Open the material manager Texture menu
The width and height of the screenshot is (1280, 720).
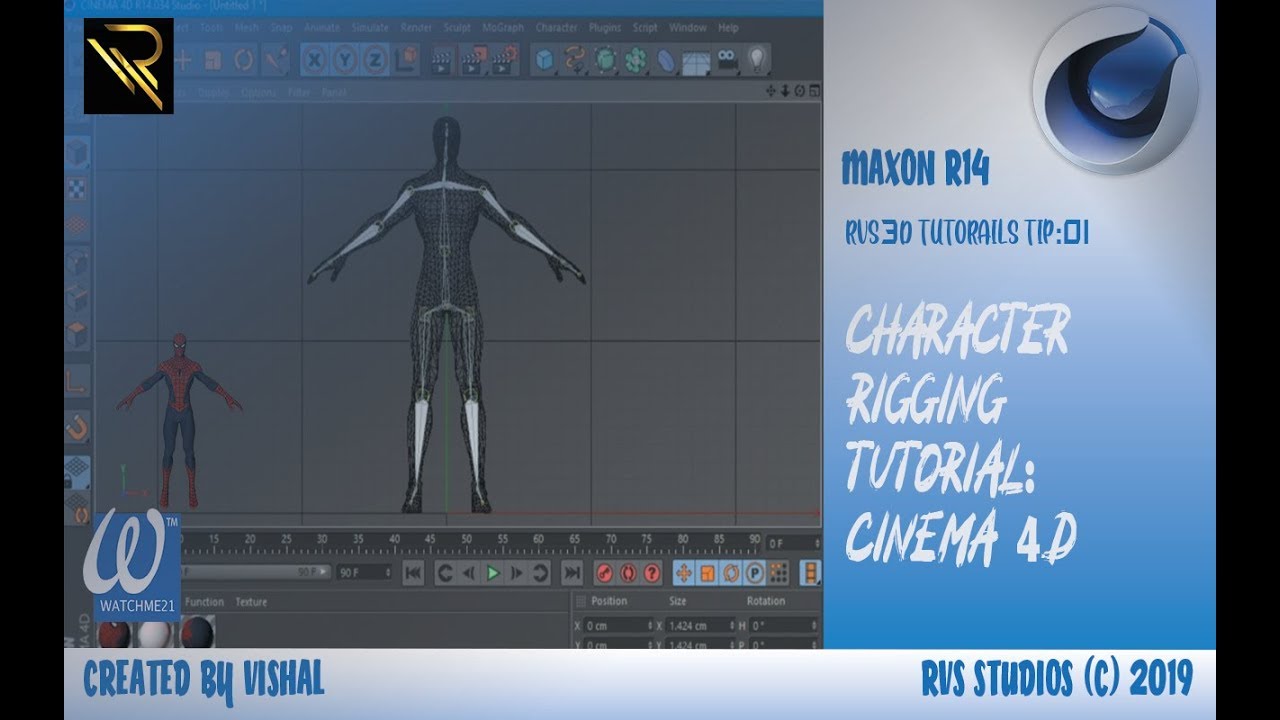(251, 602)
